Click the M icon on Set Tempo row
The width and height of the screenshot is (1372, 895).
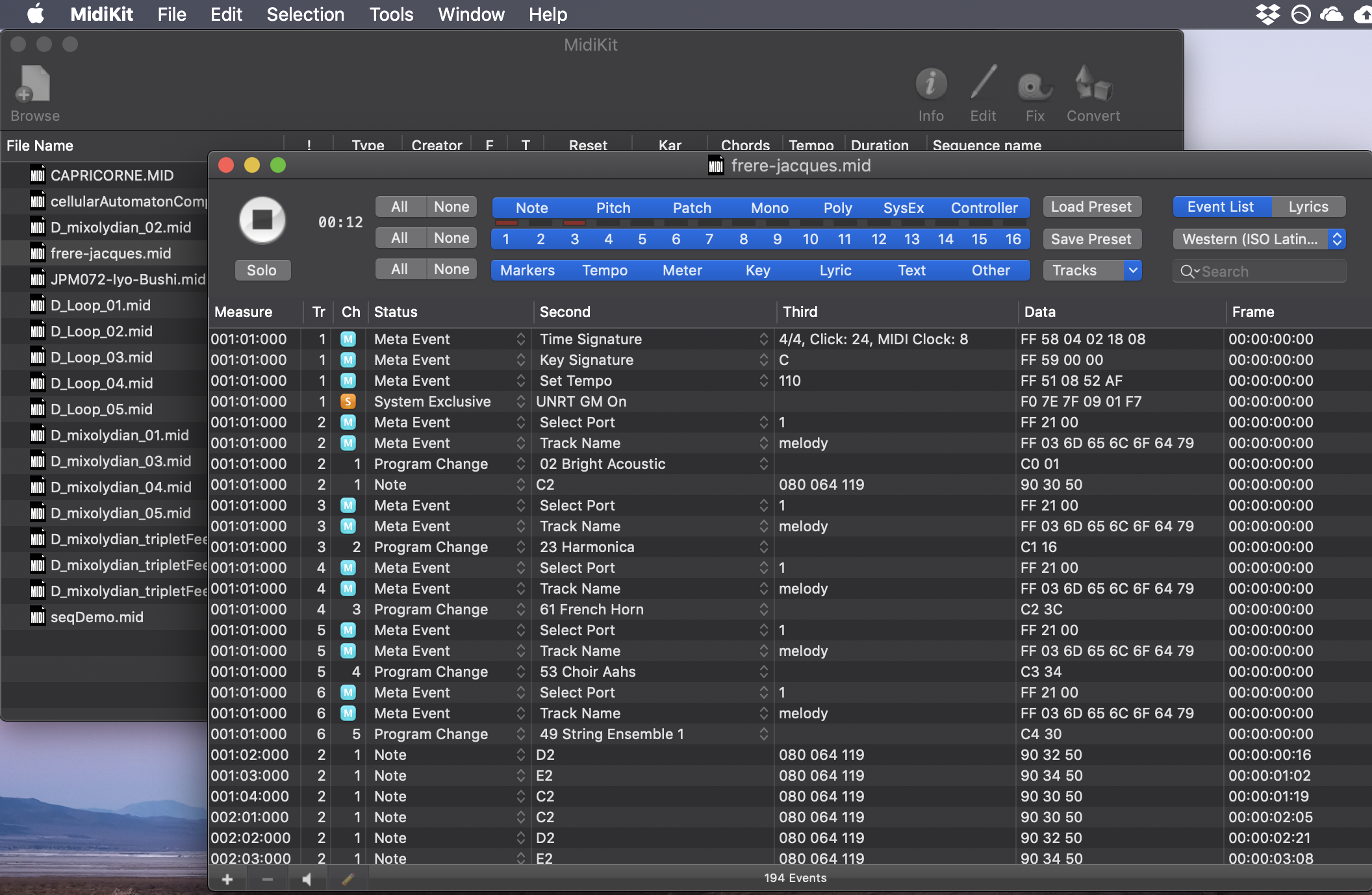[348, 380]
